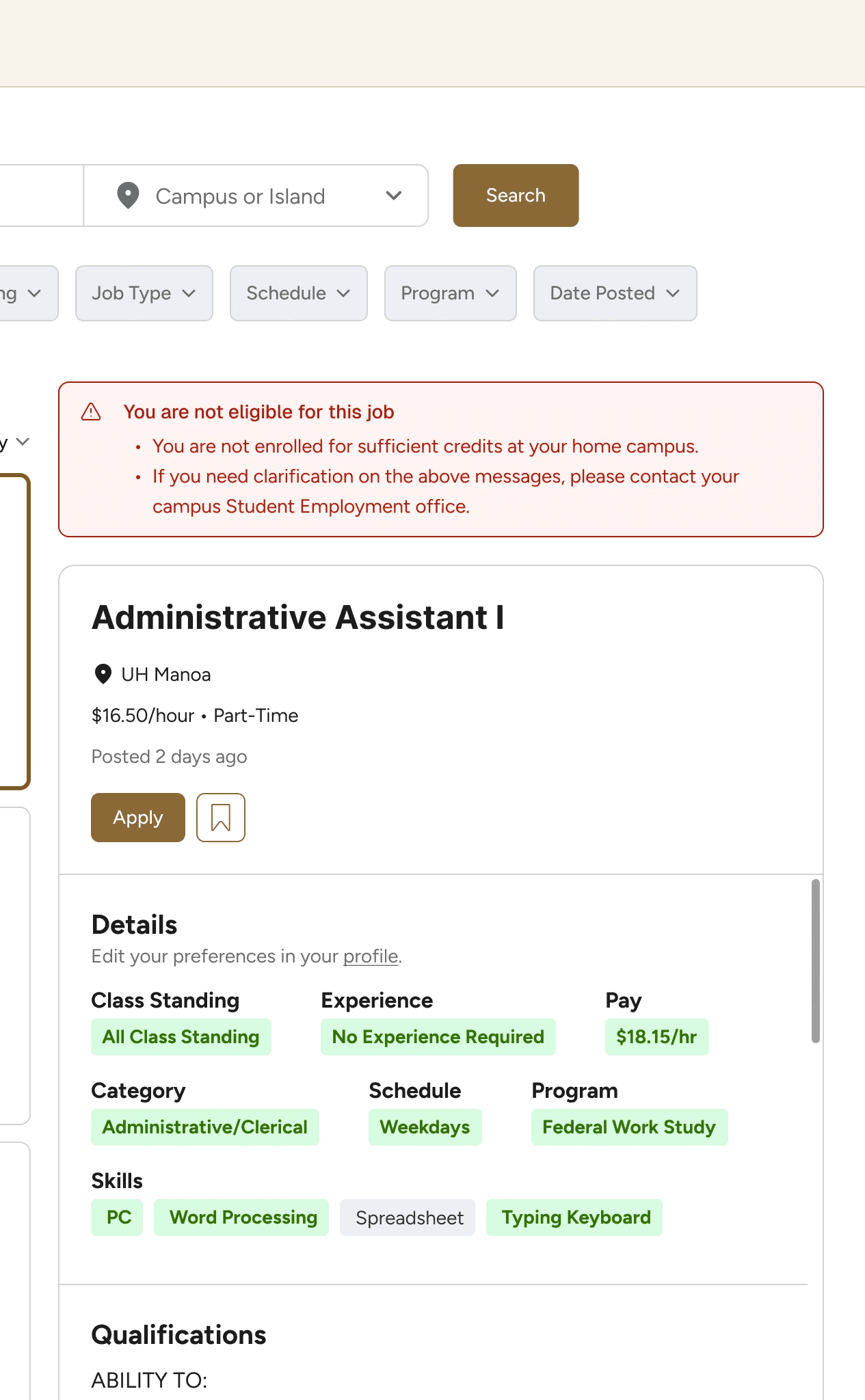Click the Date Posted chevron icon
Viewport: 865px width, 1400px height.
673,293
